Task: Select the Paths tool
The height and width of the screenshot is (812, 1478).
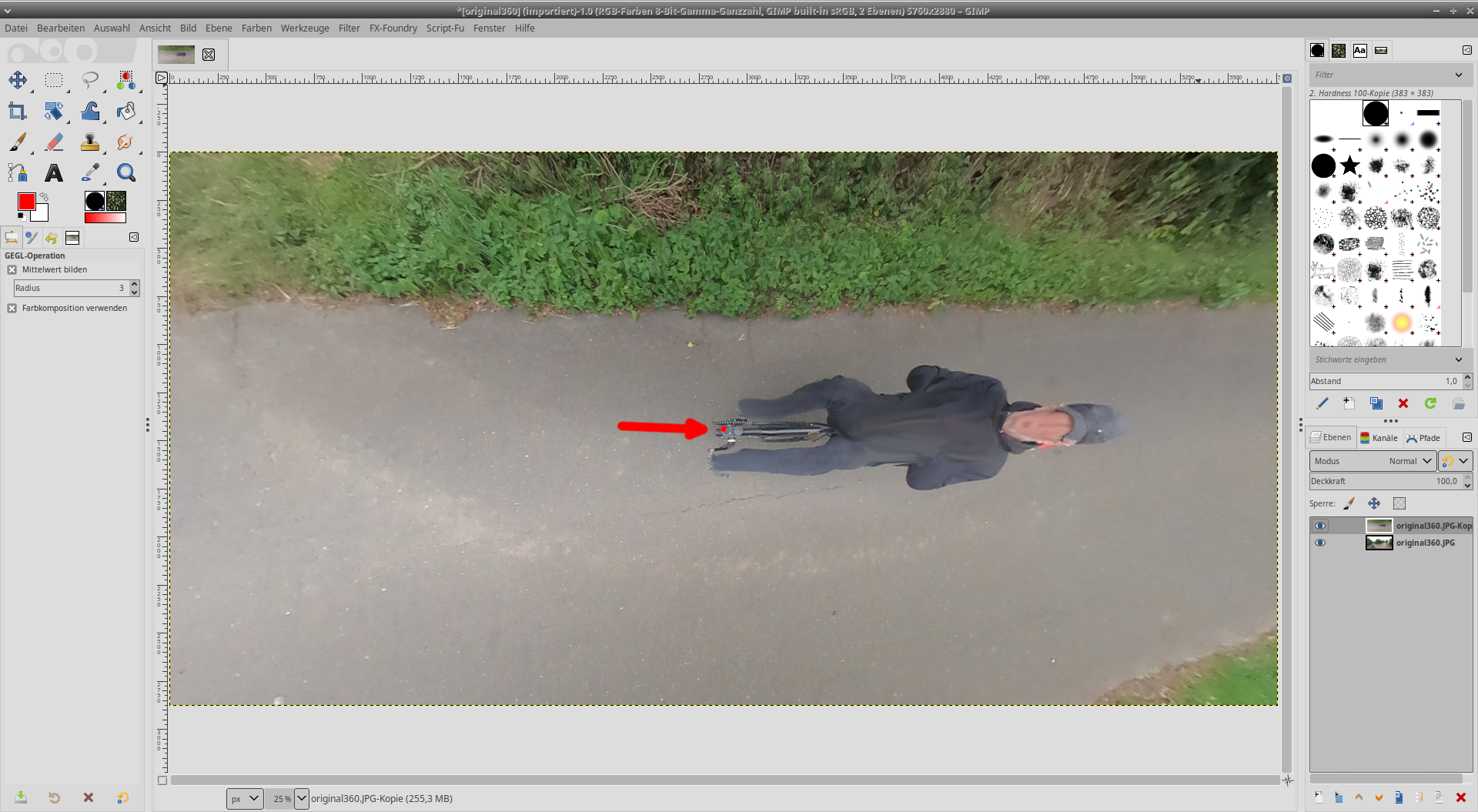Action: pyautogui.click(x=17, y=173)
